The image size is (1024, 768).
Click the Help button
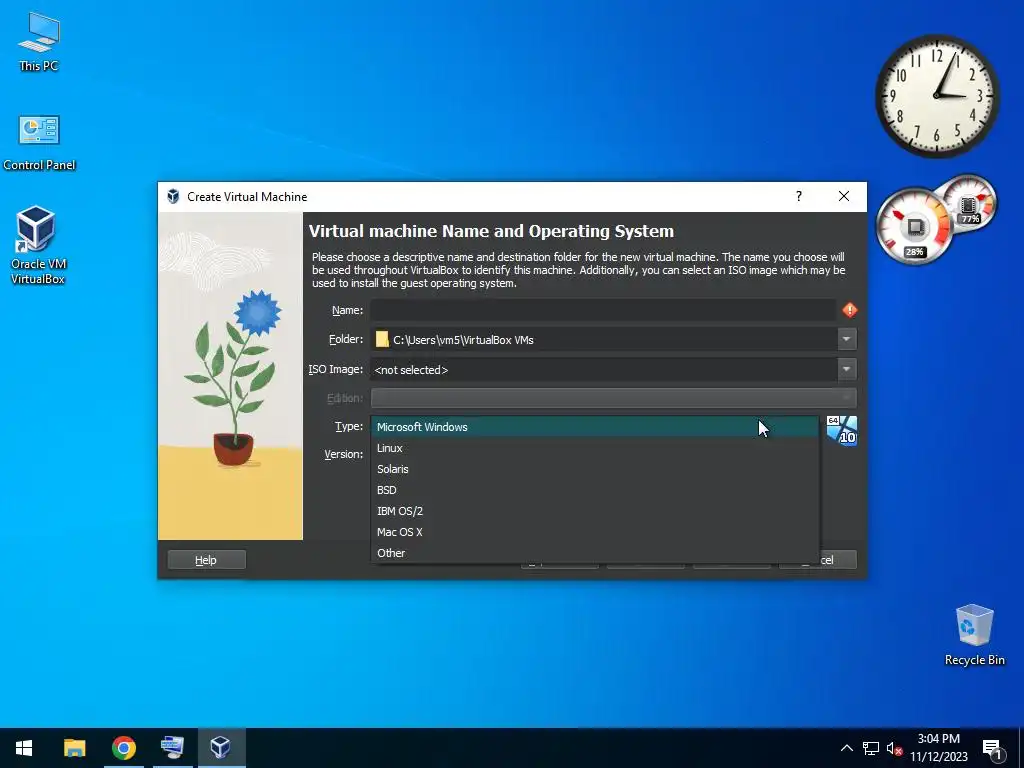coord(206,560)
